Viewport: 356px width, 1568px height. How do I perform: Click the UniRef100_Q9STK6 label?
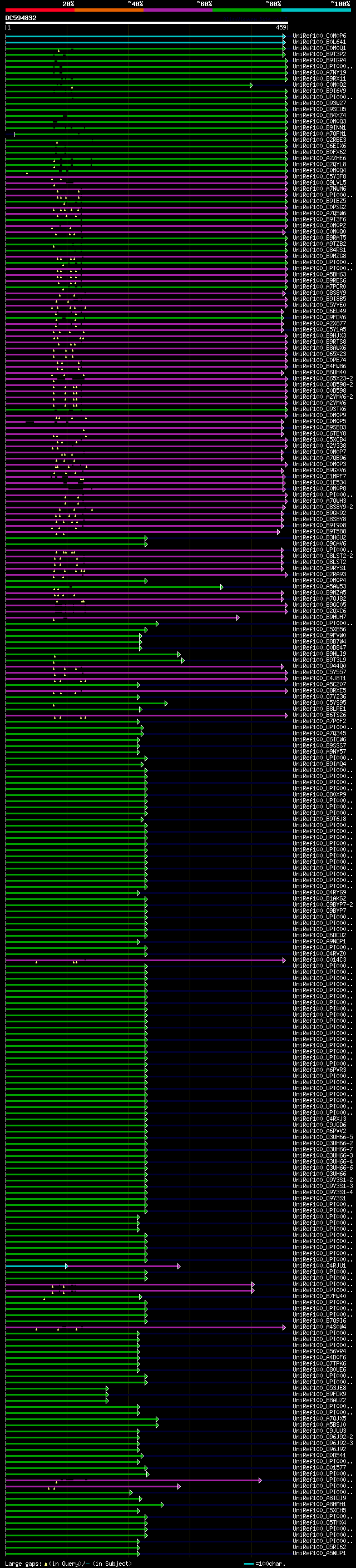coord(319,409)
